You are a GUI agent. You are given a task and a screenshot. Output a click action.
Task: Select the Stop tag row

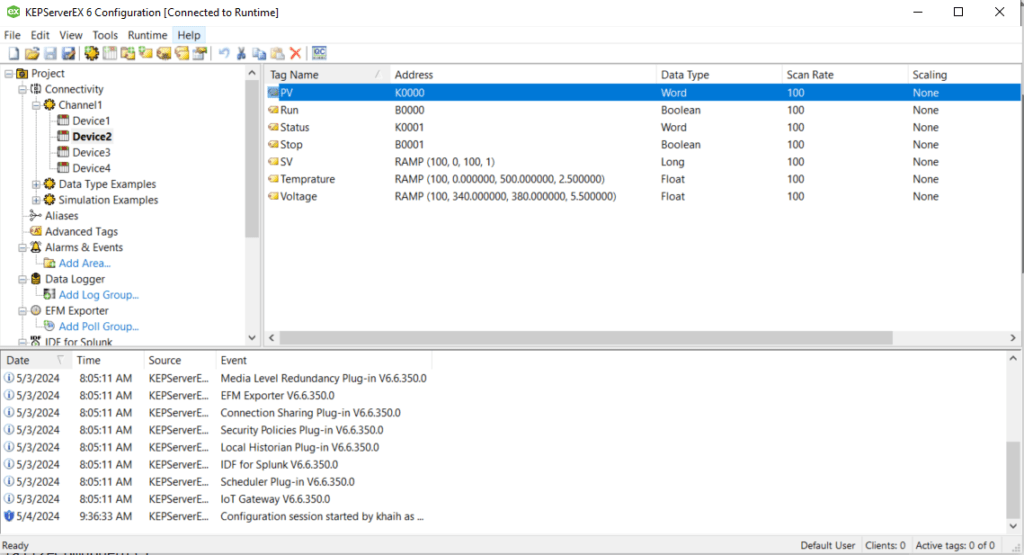coord(643,144)
